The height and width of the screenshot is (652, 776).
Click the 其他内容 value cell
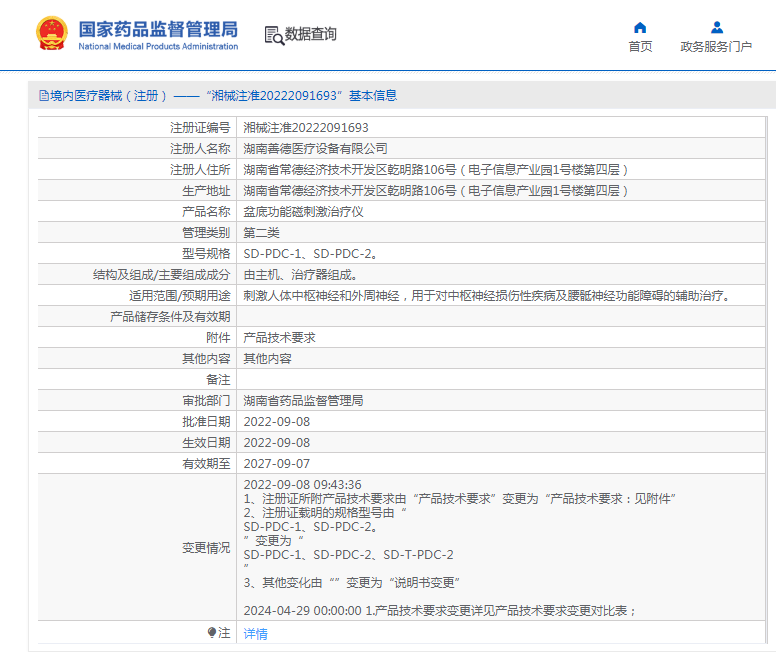pyautogui.click(x=267, y=359)
